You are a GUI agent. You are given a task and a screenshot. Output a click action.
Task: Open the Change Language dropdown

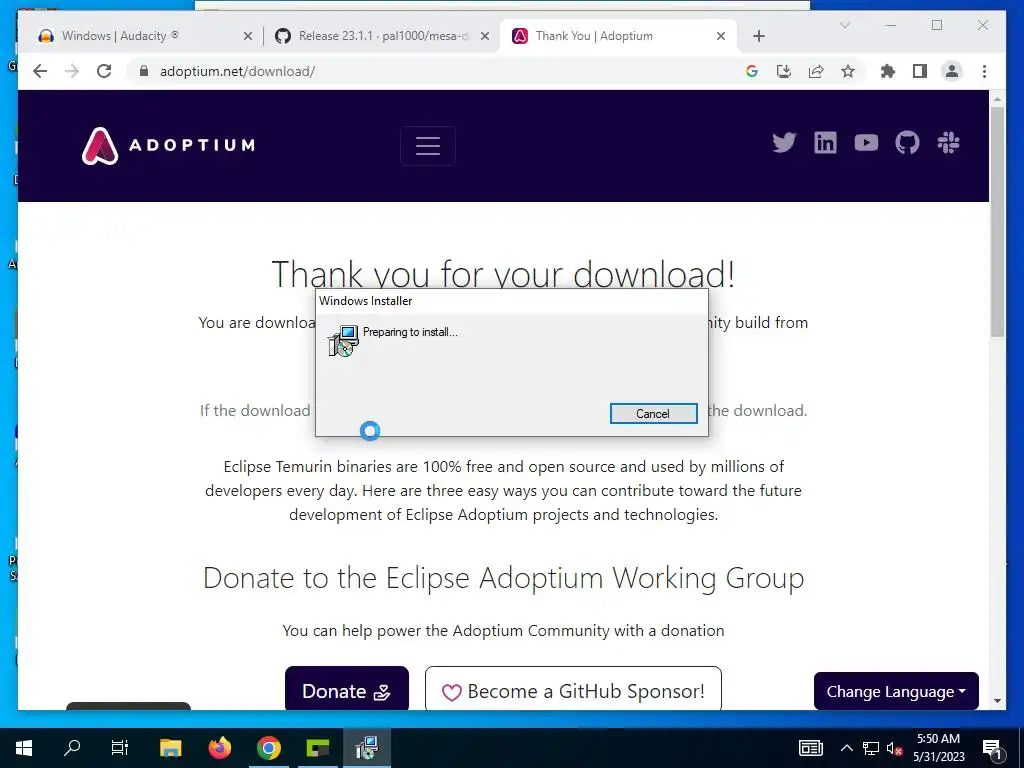pyautogui.click(x=896, y=691)
